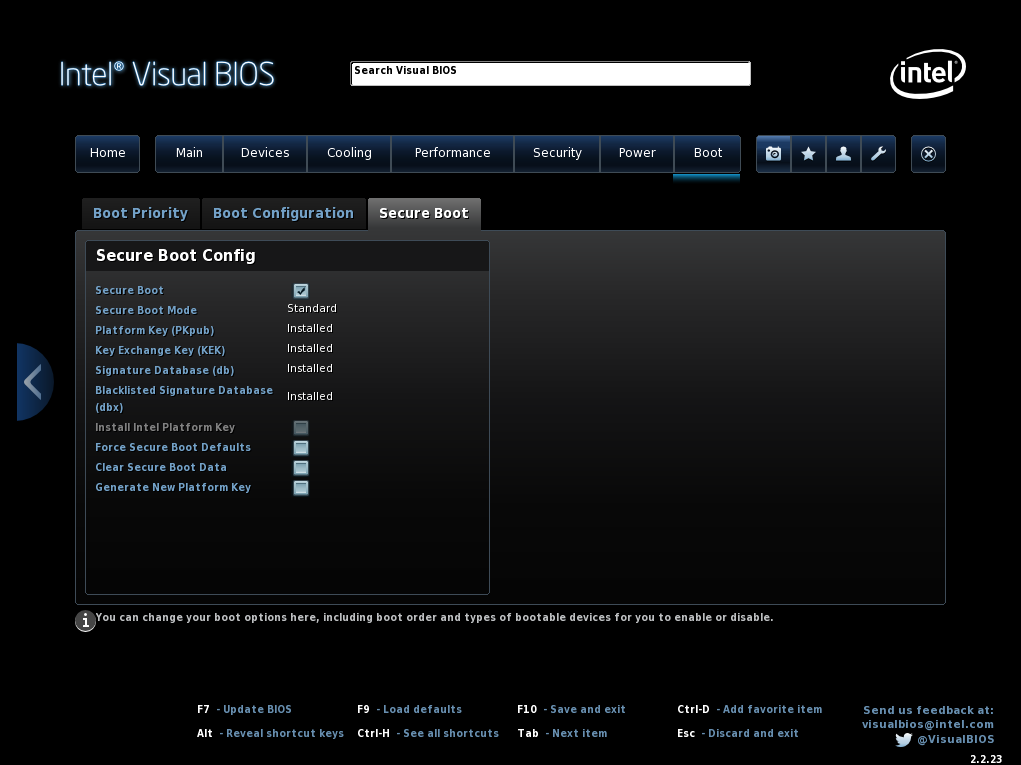Tick Generate New Platform Key checkbox
Screen dimensions: 1021x765
click(301, 488)
